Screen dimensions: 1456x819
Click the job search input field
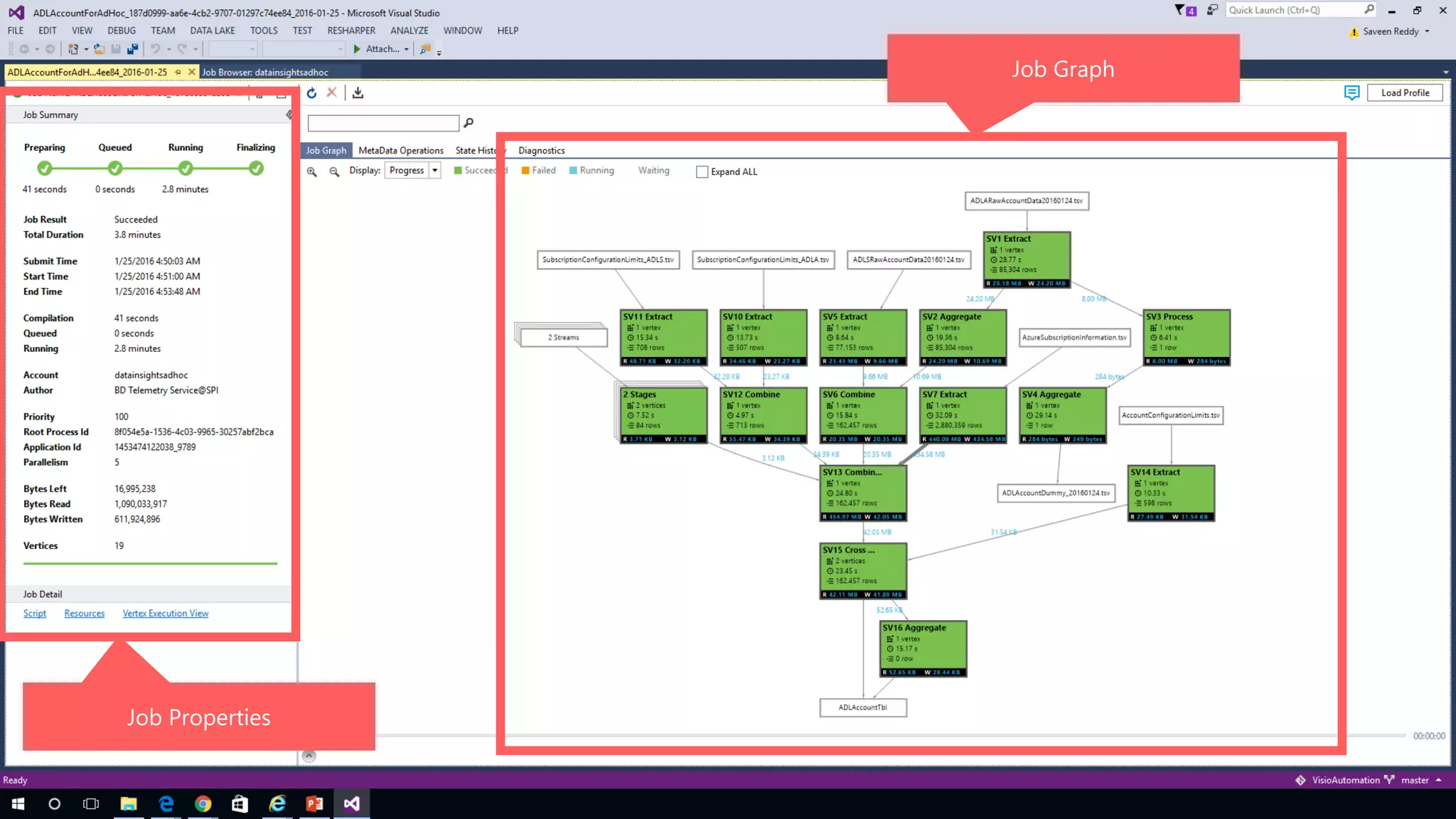pos(383,124)
